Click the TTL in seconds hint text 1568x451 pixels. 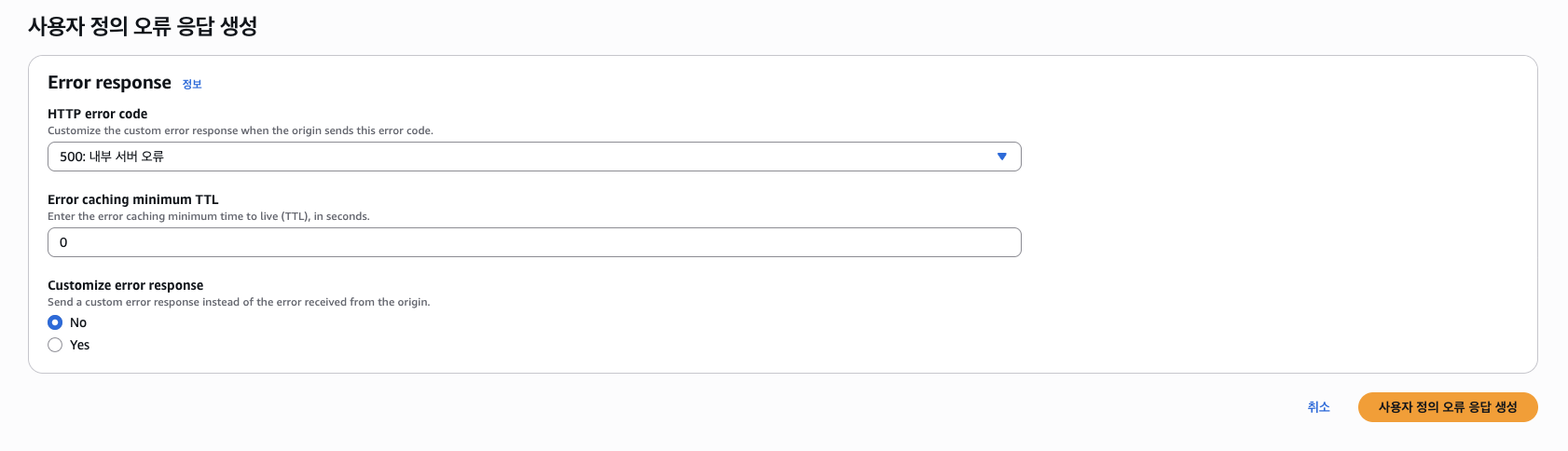(x=209, y=216)
